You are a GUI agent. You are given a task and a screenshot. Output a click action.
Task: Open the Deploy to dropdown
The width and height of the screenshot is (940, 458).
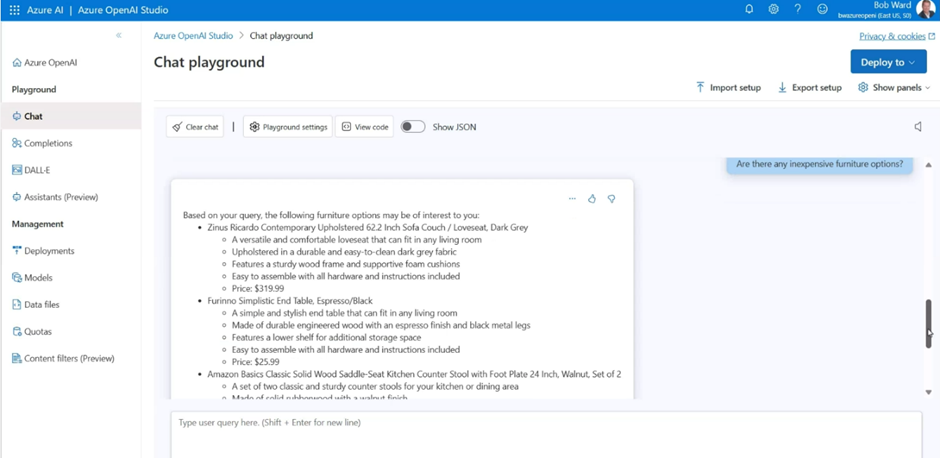[888, 62]
